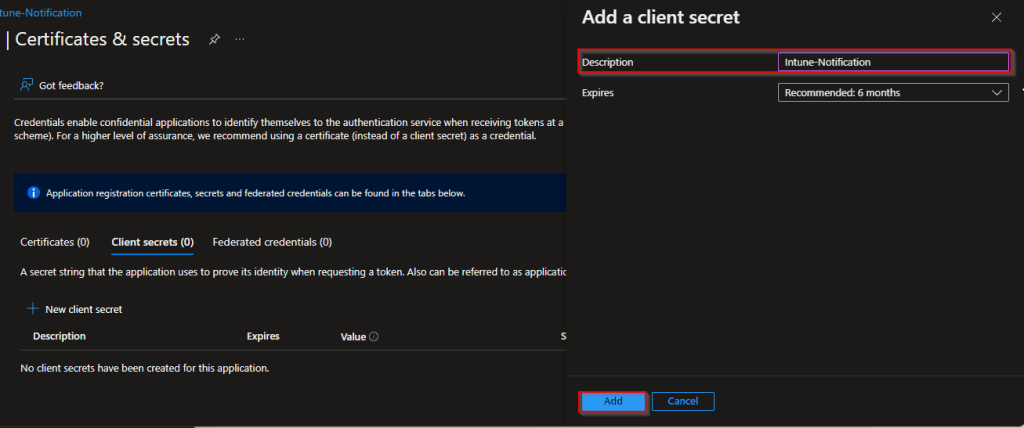
Task: Click the Expires column header in table
Action: (x=263, y=337)
